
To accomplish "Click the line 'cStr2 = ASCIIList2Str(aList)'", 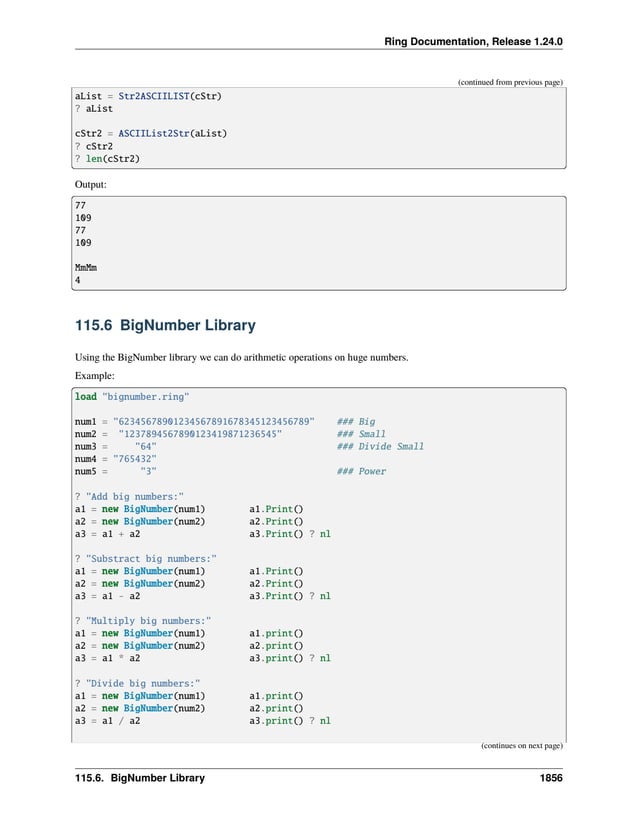I will tap(151, 134).
